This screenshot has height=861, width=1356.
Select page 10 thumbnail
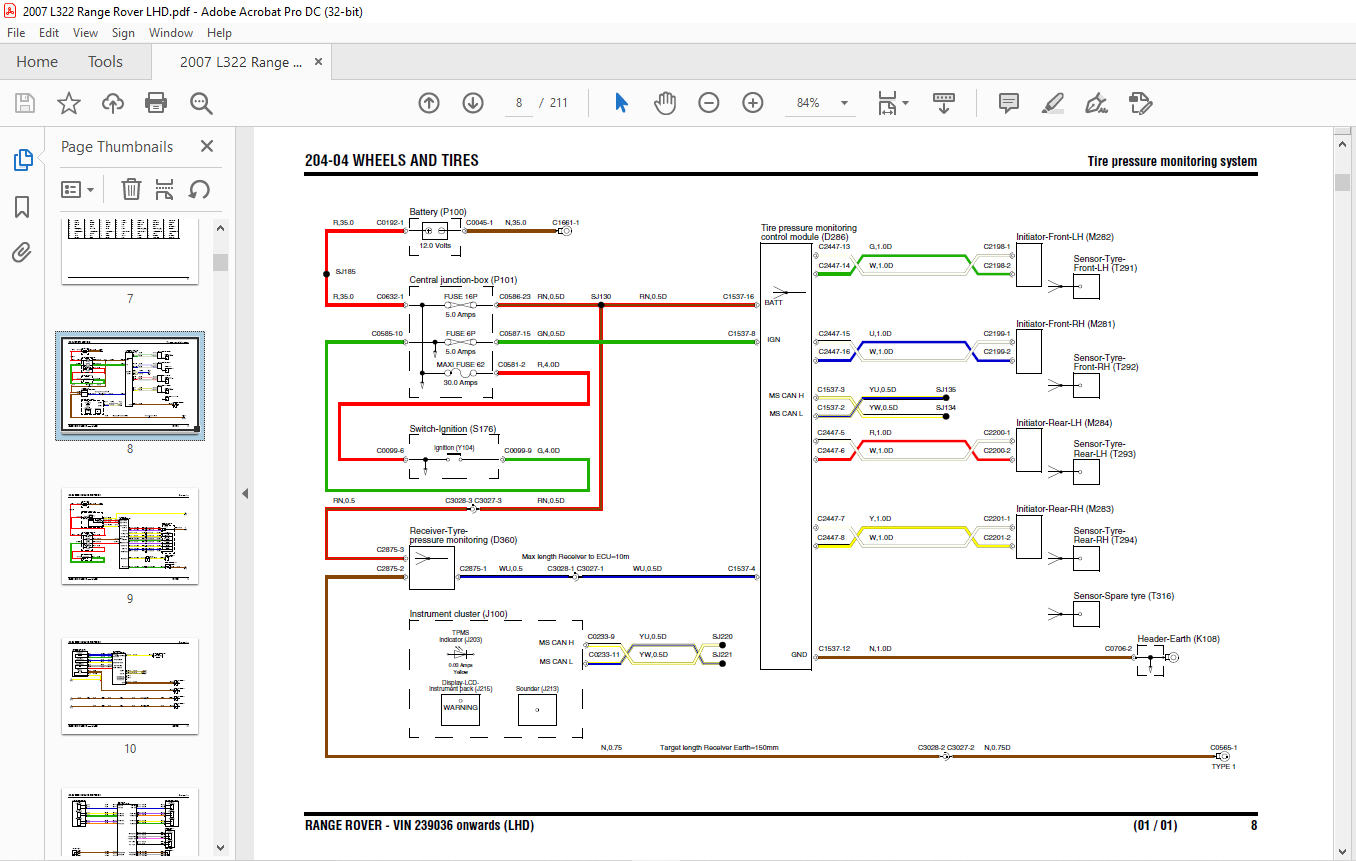[x=130, y=686]
